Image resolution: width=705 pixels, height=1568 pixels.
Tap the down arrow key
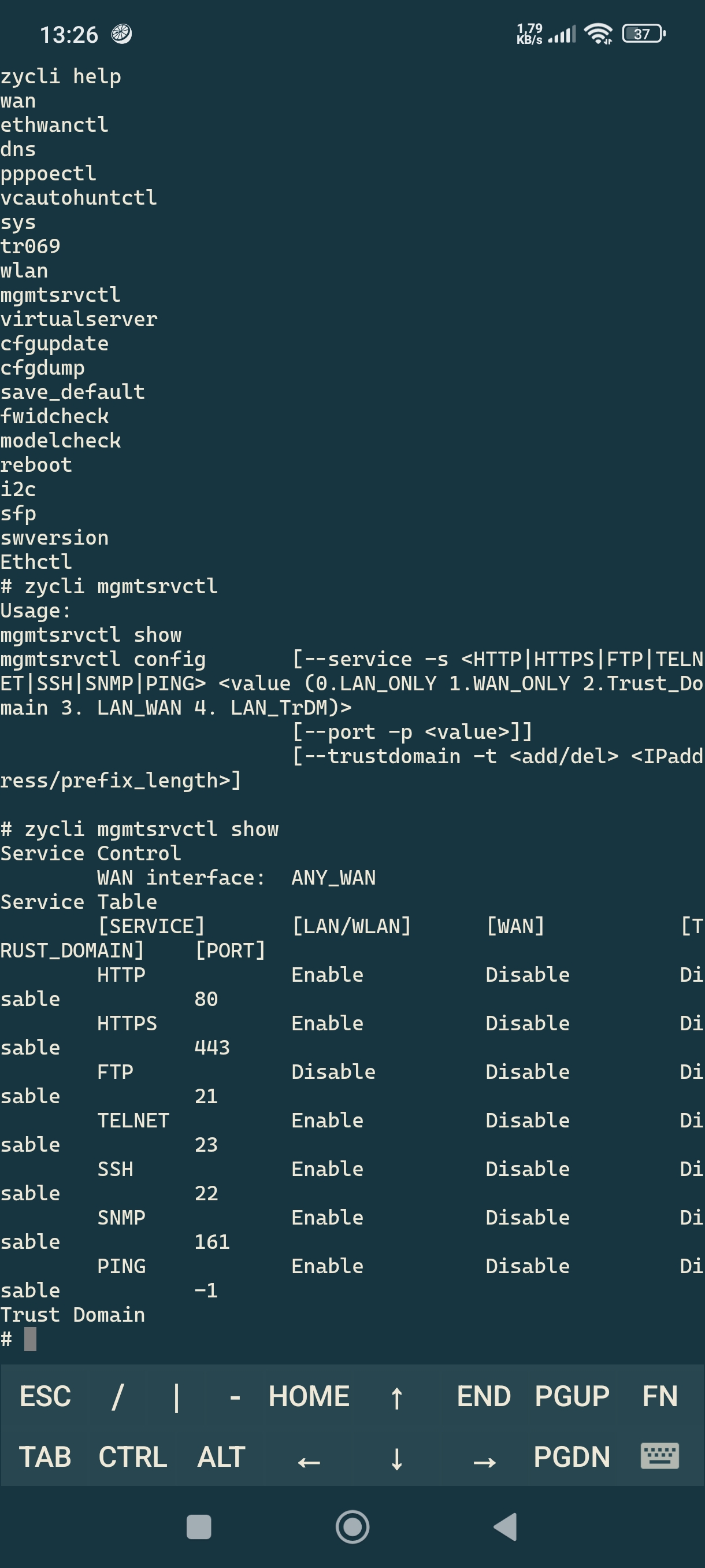pos(396,1457)
